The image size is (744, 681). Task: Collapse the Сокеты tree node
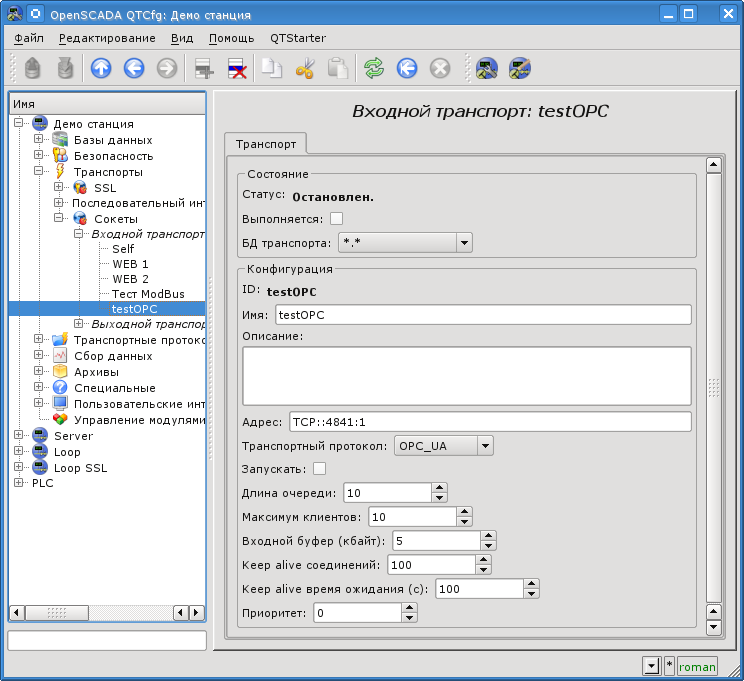coord(59,219)
